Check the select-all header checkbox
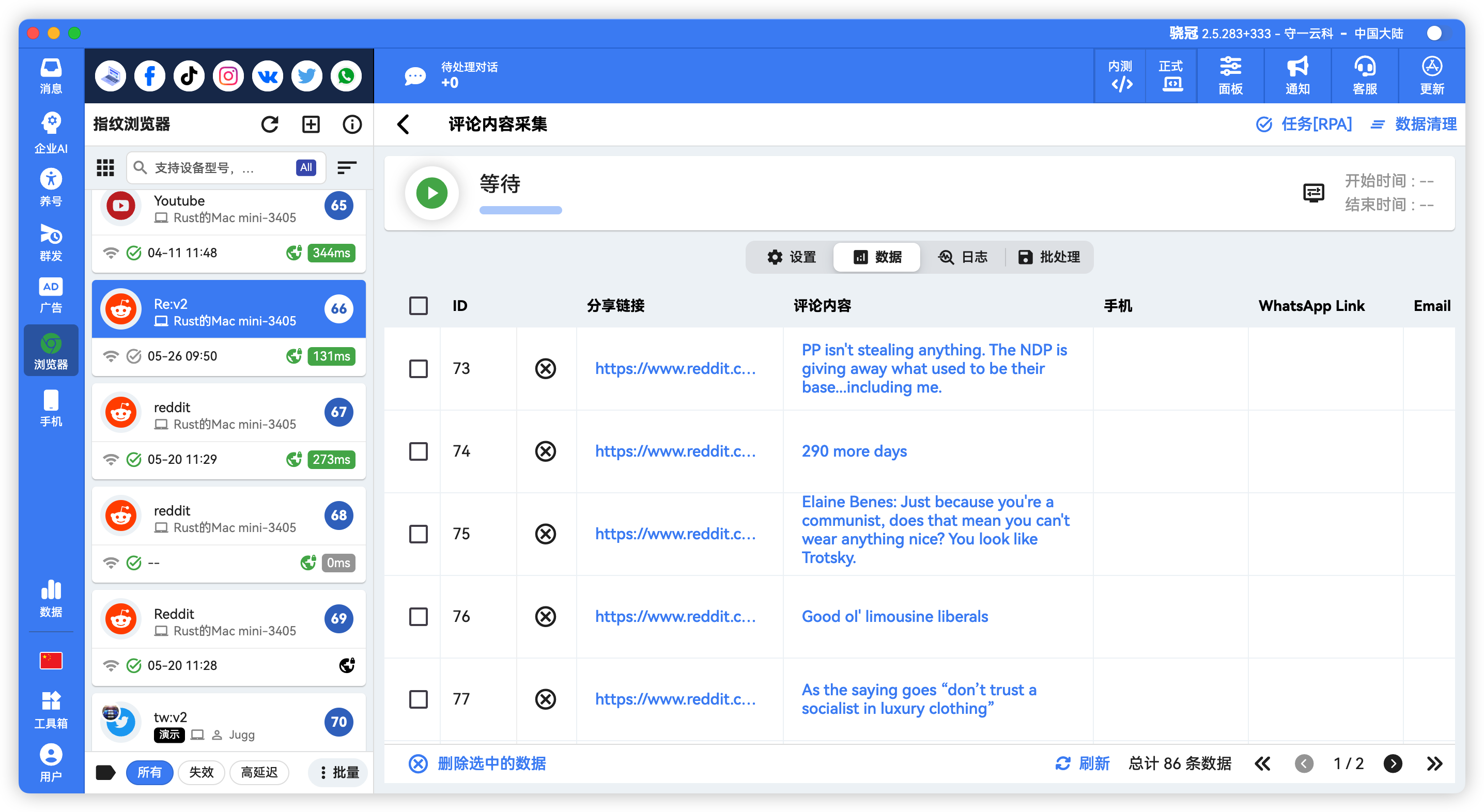The width and height of the screenshot is (1484, 812). 418,306
